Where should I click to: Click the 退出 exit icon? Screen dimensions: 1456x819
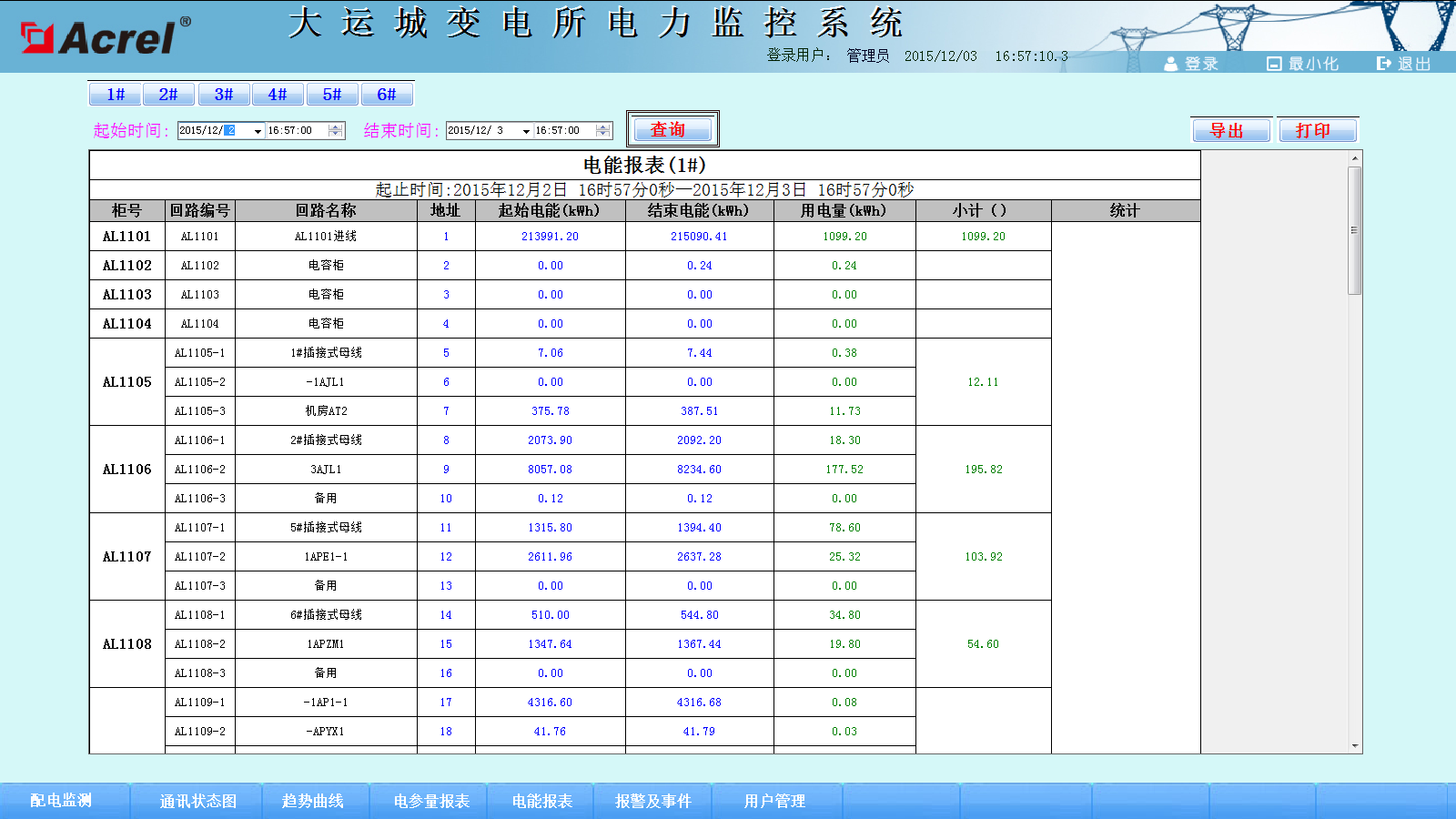coord(1384,64)
